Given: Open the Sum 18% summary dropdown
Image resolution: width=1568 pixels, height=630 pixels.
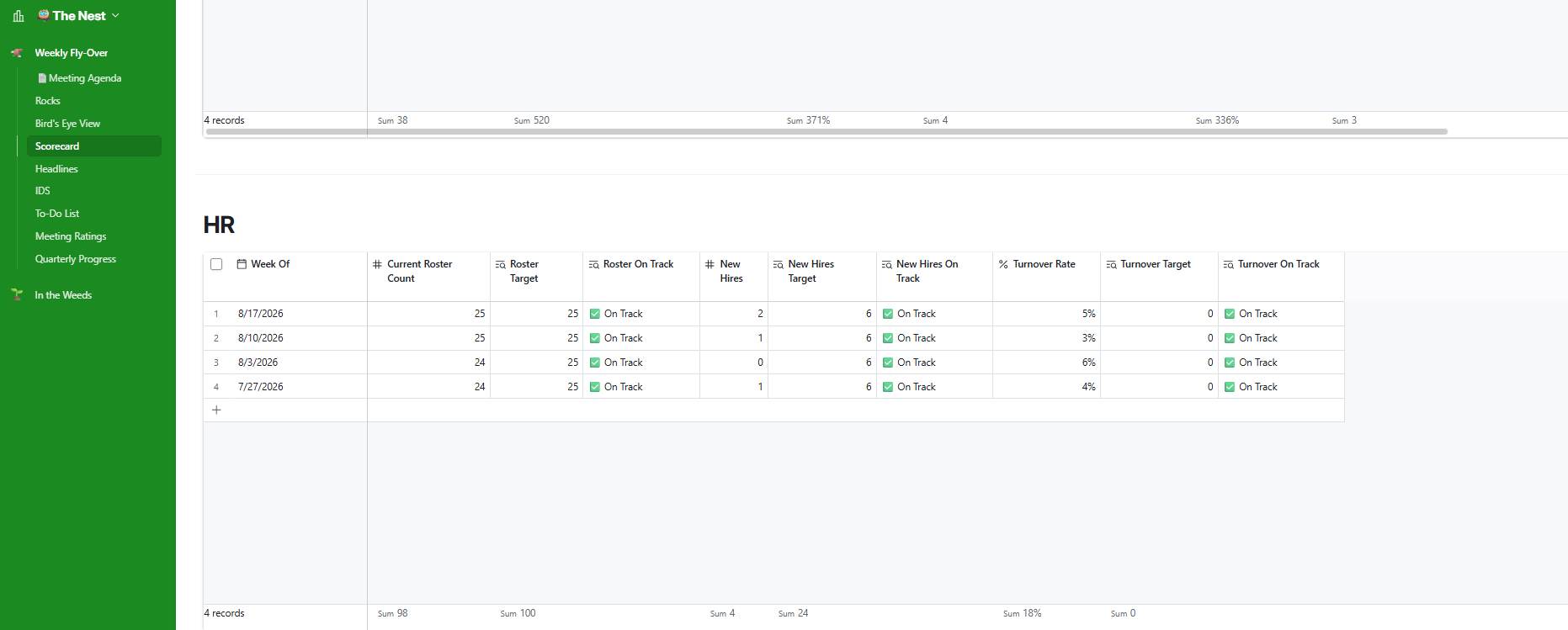Looking at the screenshot, I should pyautogui.click(x=1022, y=613).
